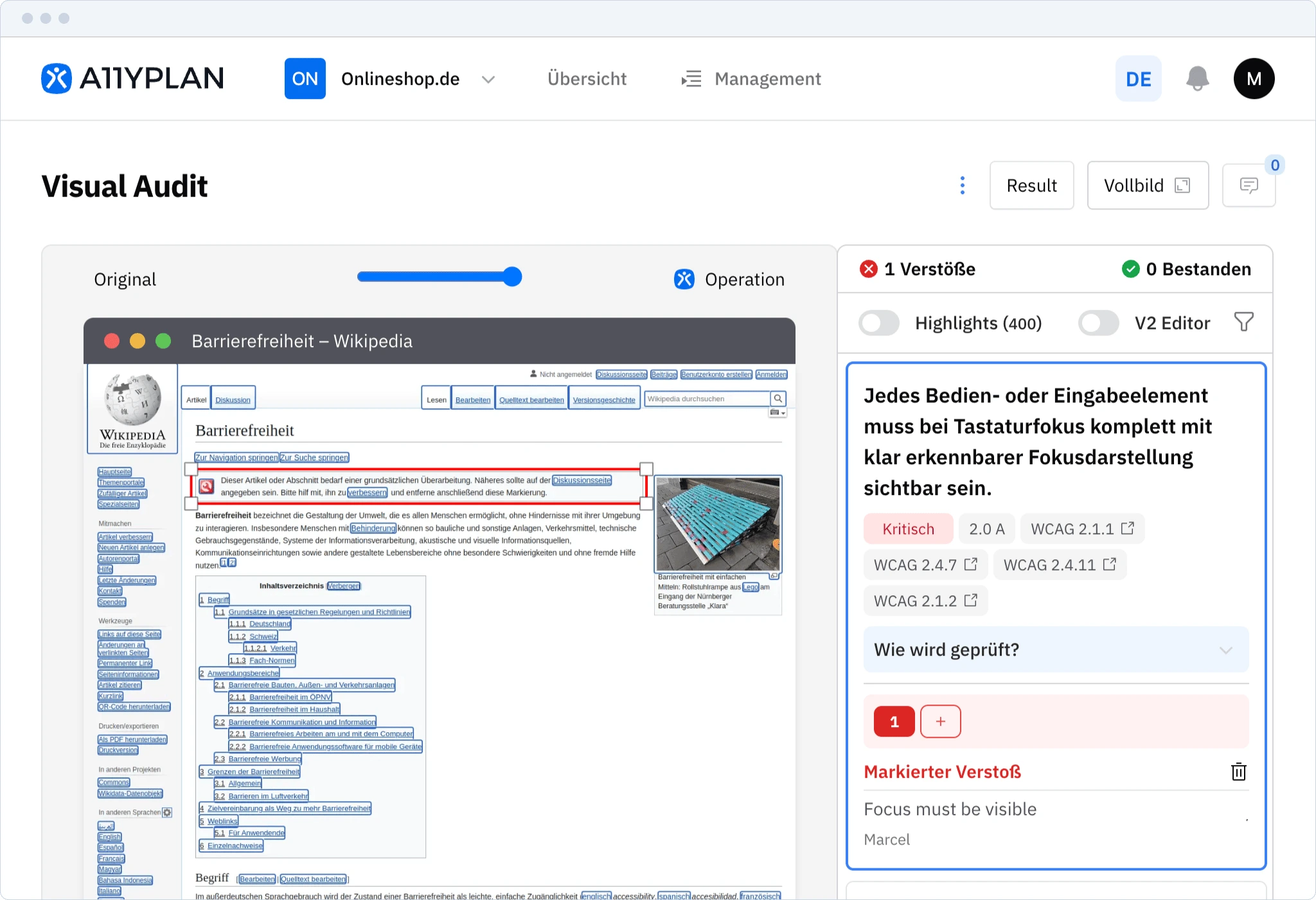Image resolution: width=1316 pixels, height=900 pixels.
Task: Open the comments panel with zero badge
Action: 1249,185
